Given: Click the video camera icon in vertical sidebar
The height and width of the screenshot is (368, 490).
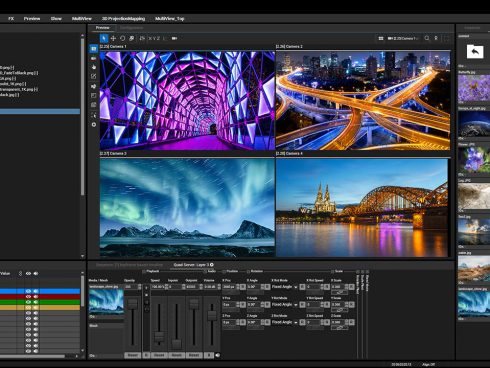Looking at the screenshot, I should point(94,58).
